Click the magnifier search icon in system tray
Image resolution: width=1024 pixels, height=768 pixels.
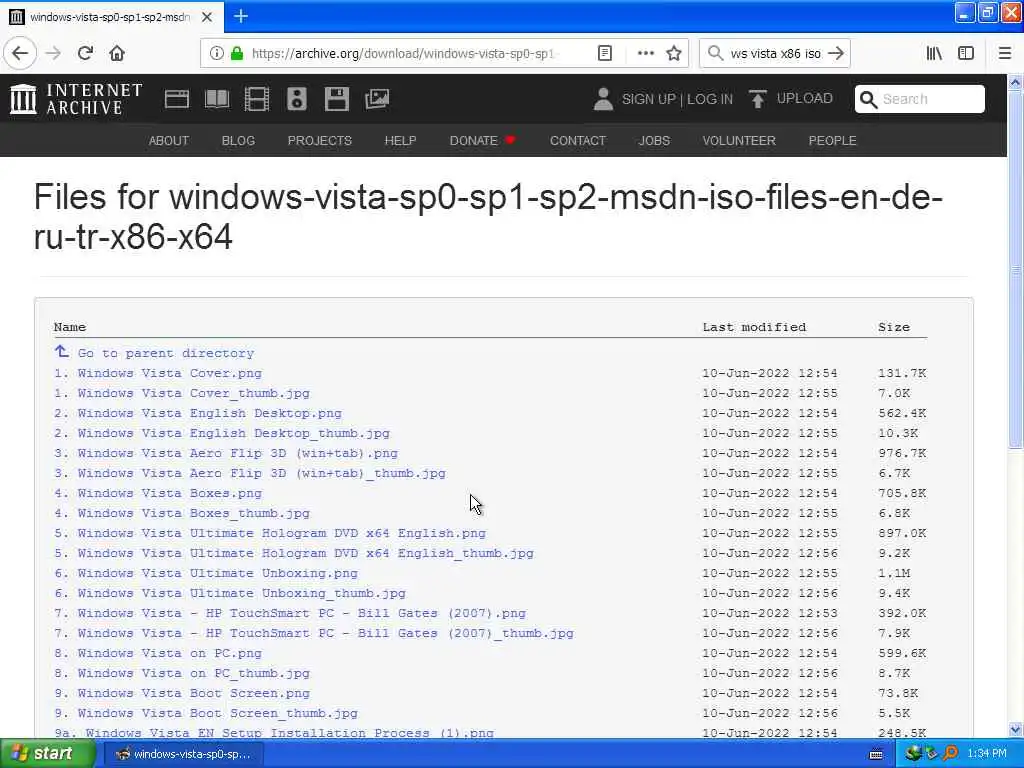(950, 754)
